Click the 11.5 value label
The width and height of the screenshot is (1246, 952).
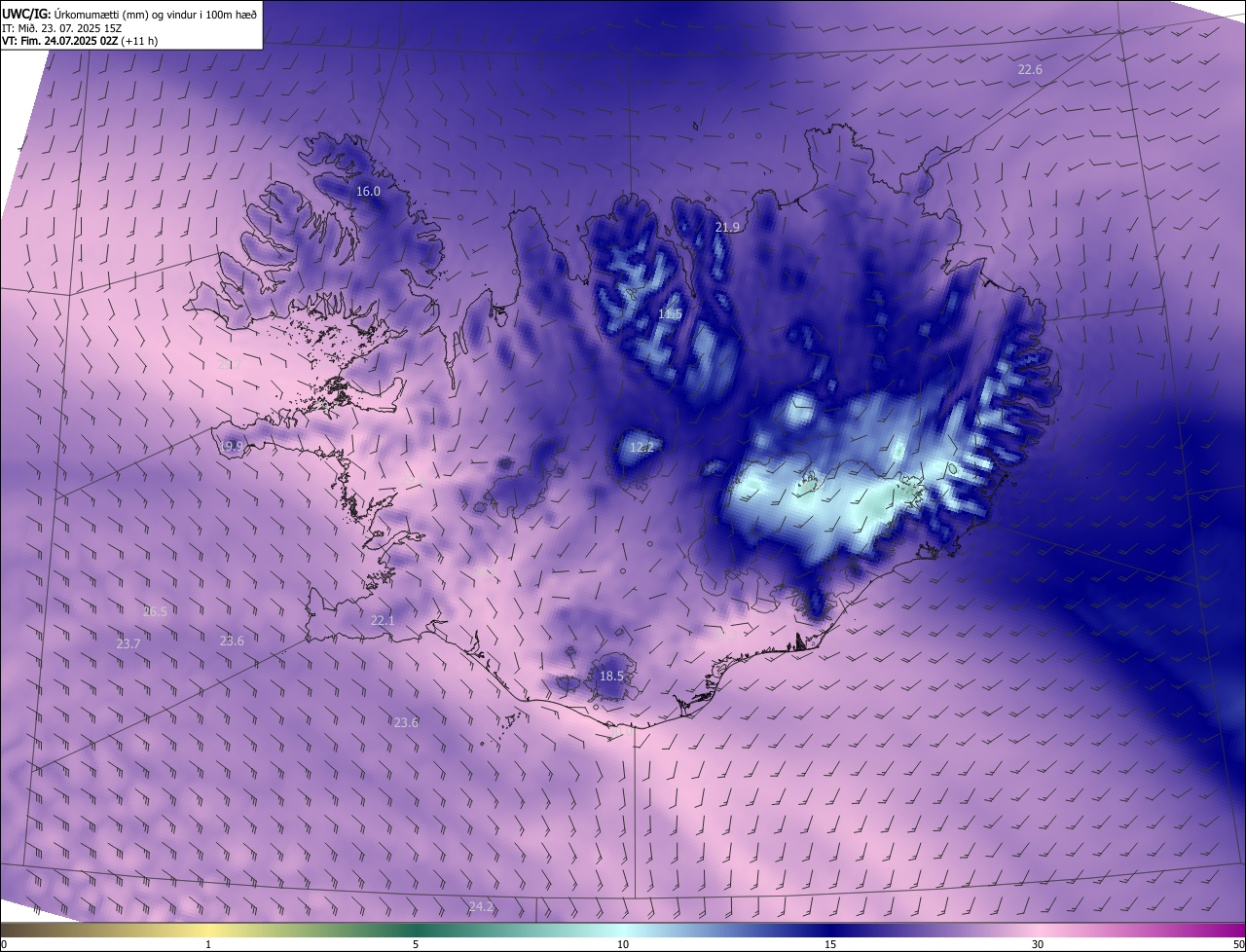tap(670, 314)
